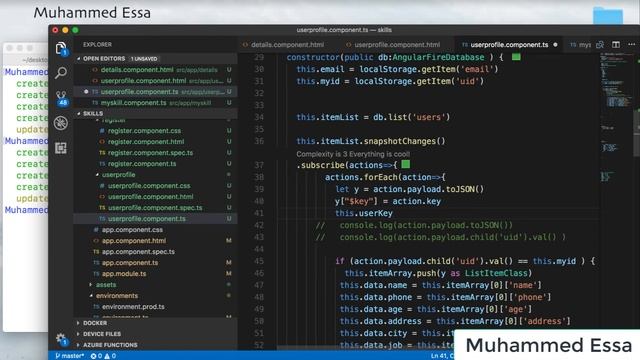Switch to the partially visible myskill tab
The height and width of the screenshot is (360, 640).
tap(580, 45)
